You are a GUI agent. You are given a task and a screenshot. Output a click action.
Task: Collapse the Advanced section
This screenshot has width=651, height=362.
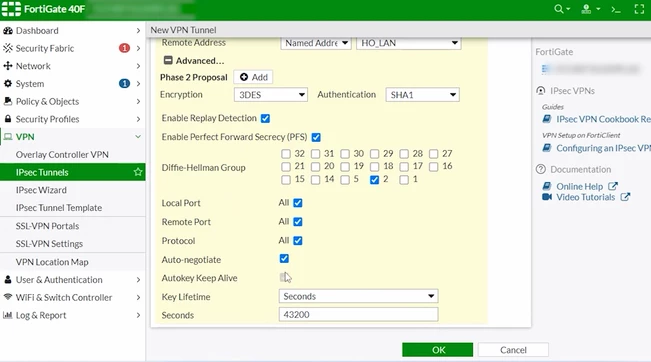(168, 61)
